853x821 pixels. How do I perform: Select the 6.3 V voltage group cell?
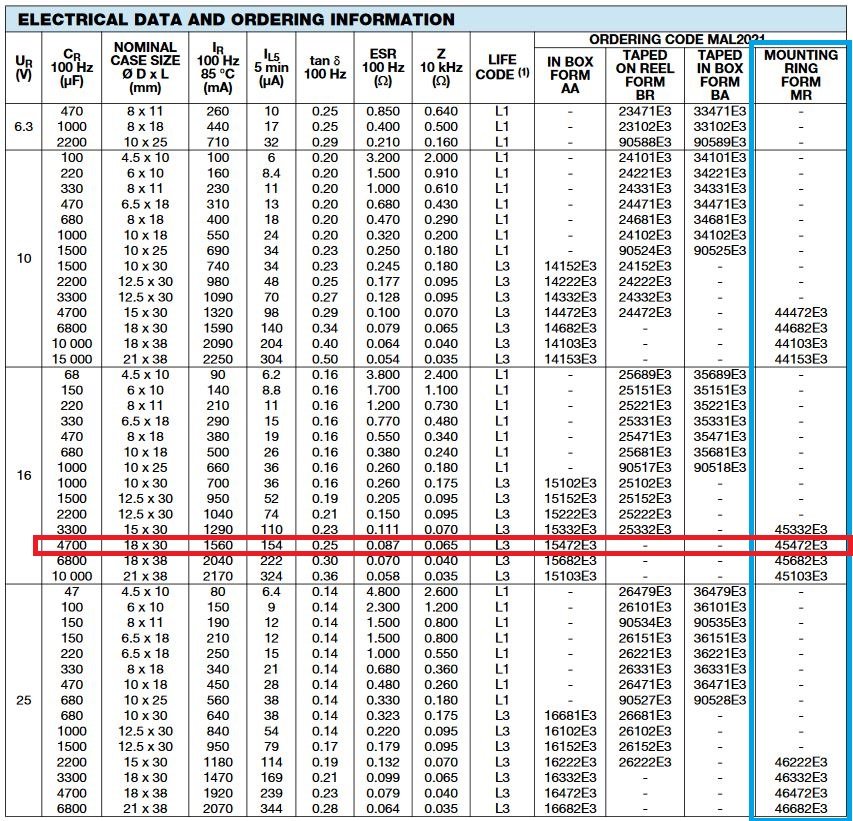pos(23,127)
